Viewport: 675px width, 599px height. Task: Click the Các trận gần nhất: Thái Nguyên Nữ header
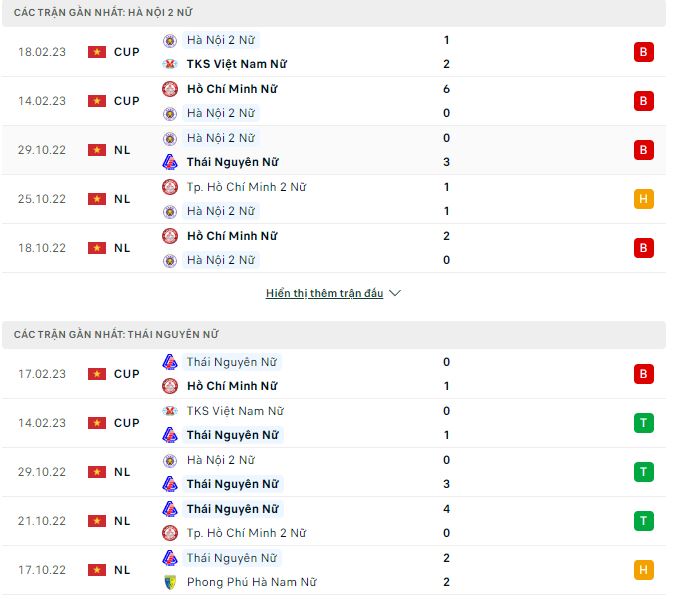116,334
